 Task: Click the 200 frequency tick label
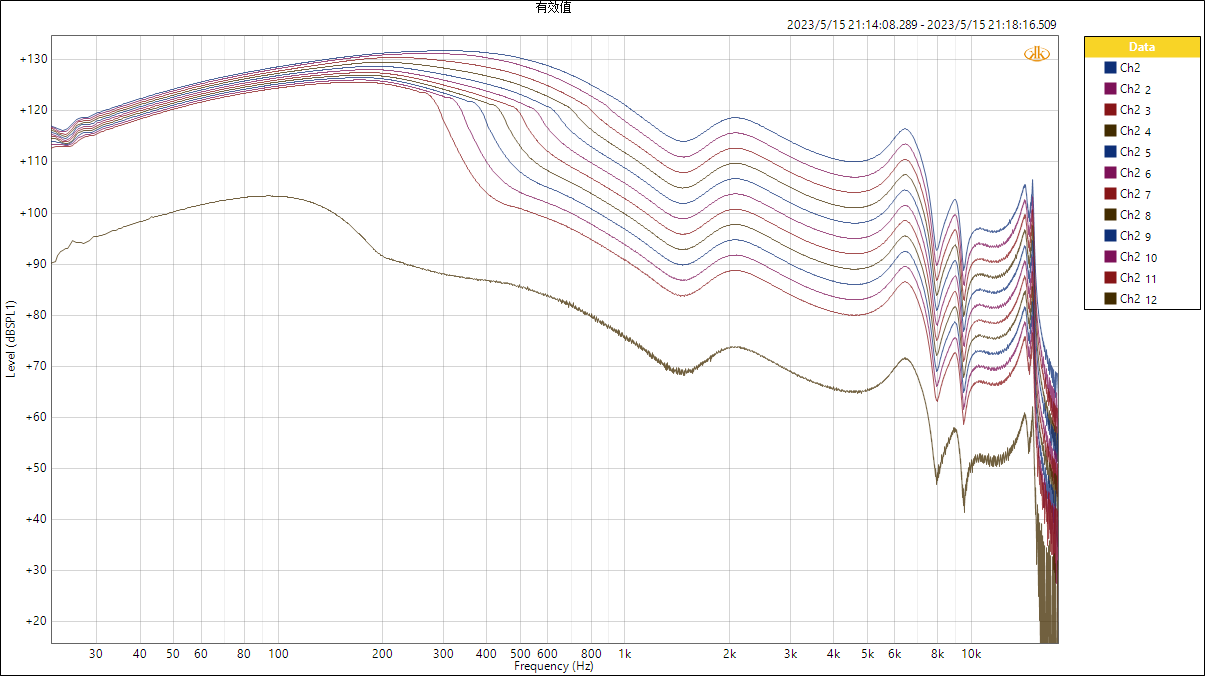click(382, 654)
